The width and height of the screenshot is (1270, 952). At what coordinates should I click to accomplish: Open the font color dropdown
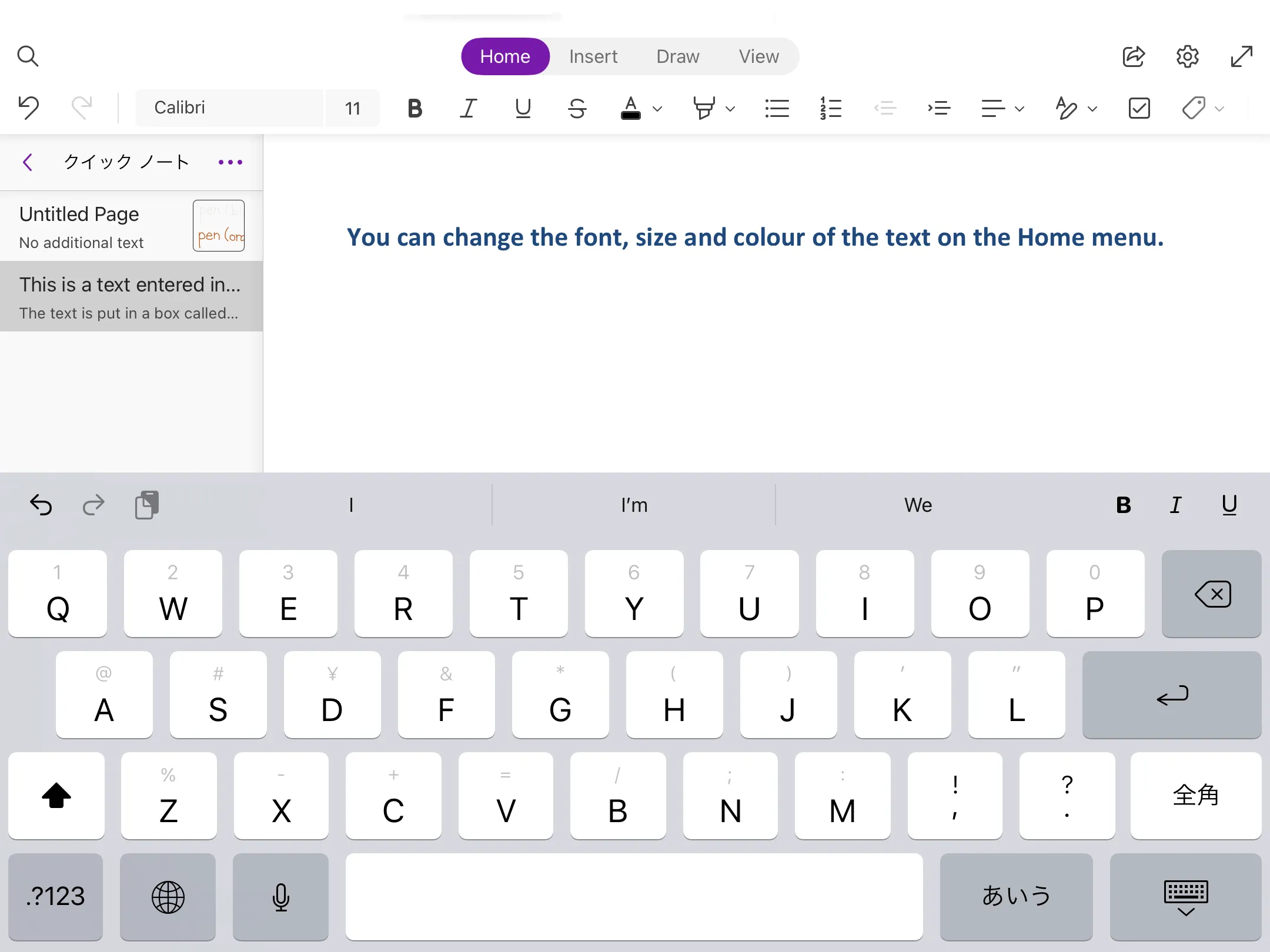[x=657, y=109]
